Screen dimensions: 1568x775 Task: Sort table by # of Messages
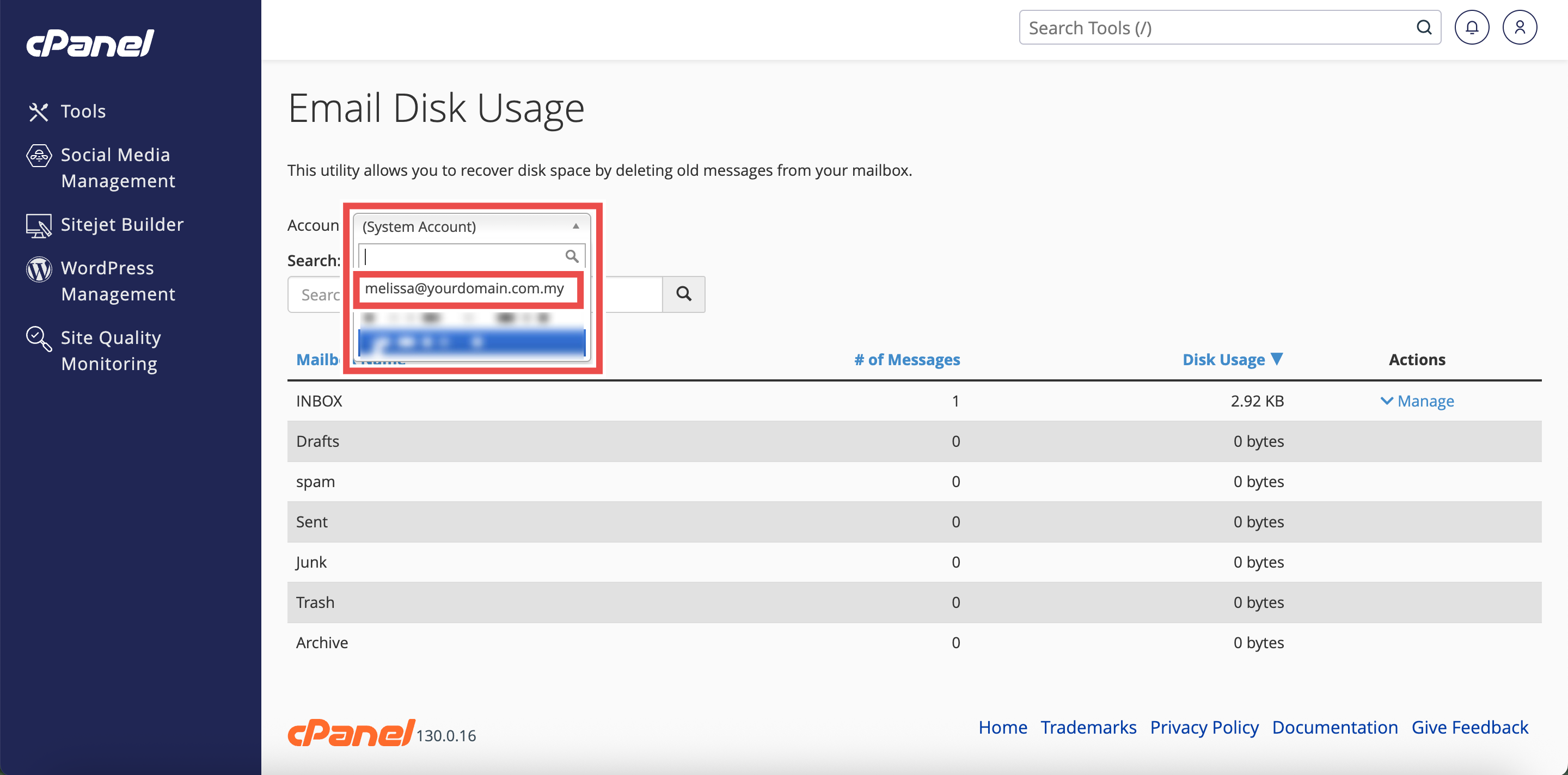pyautogui.click(x=906, y=360)
